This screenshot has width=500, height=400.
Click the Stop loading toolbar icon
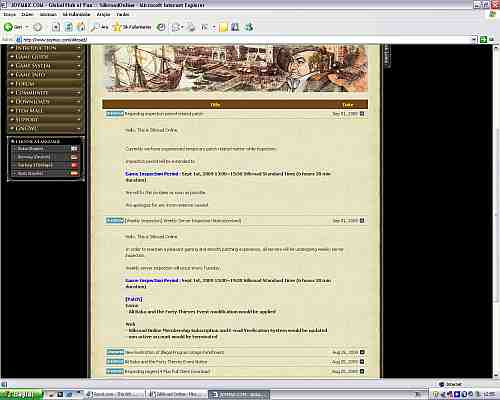(x=56, y=27)
